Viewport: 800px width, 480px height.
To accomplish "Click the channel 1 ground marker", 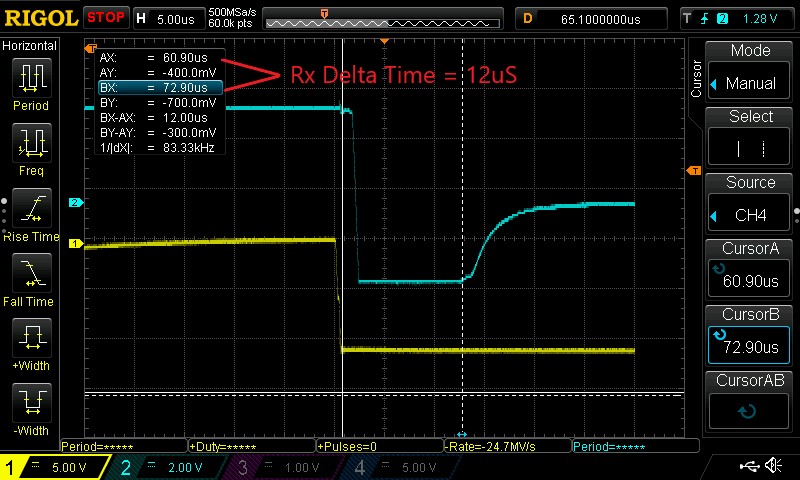I will (x=76, y=243).
